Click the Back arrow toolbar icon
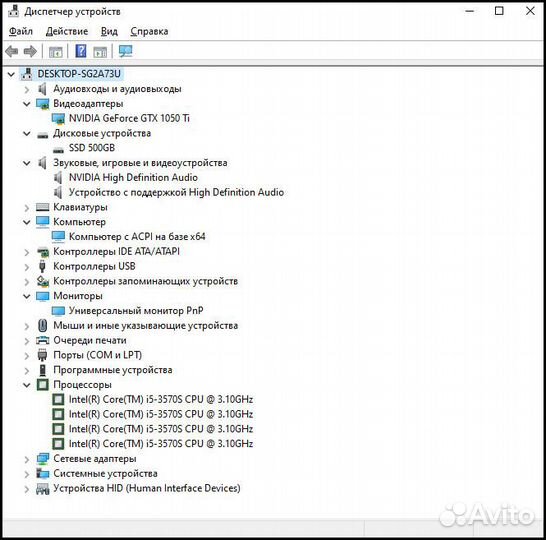546x540 pixels. tap(12, 52)
